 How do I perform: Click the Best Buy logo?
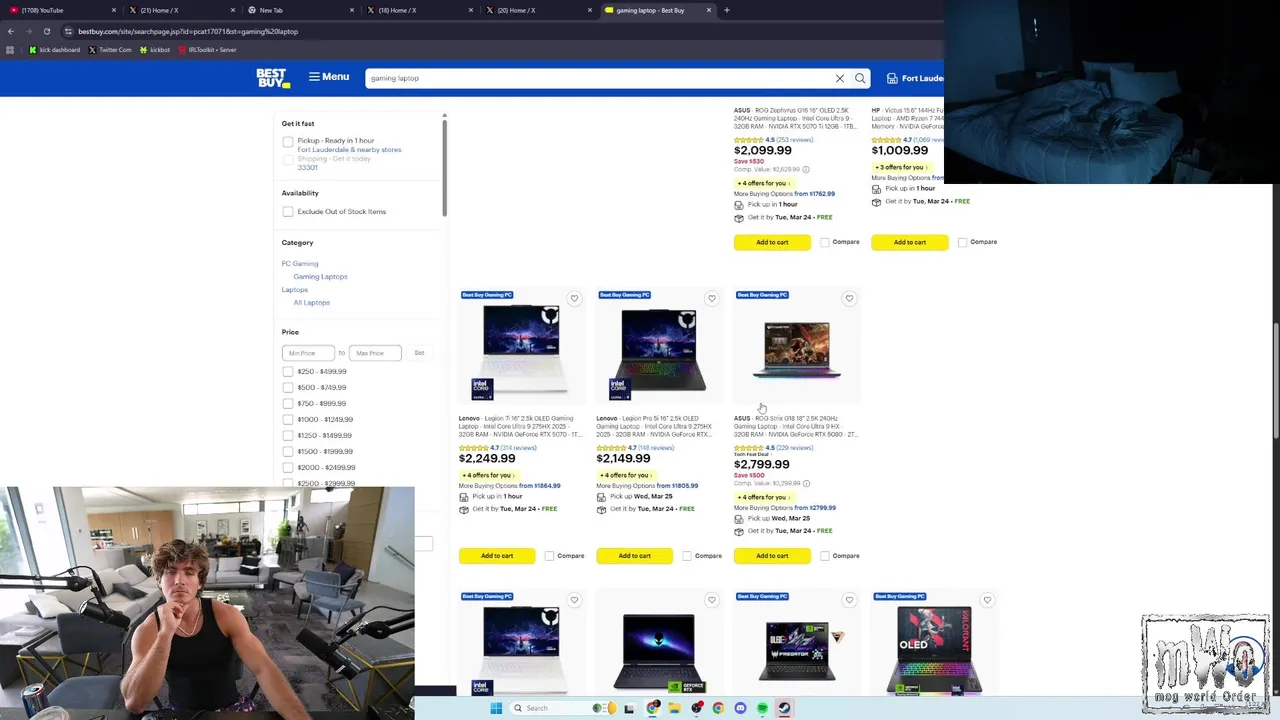[273, 78]
